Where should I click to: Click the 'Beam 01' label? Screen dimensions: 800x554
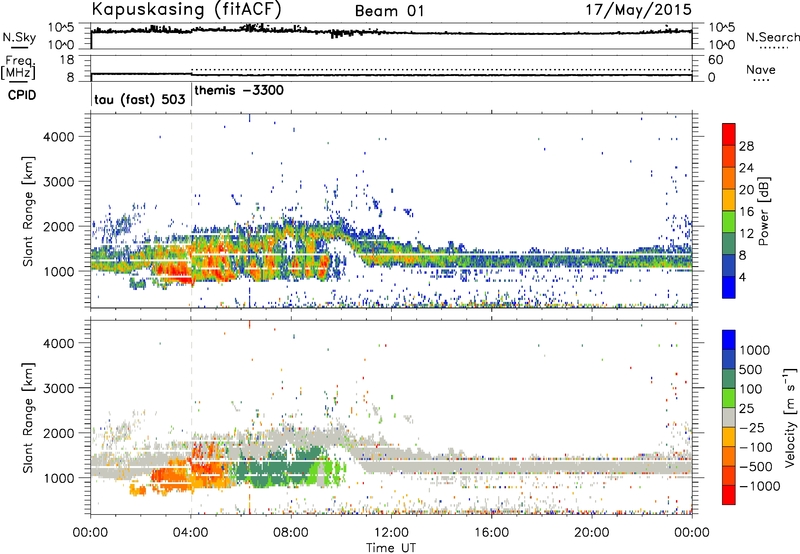(389, 11)
